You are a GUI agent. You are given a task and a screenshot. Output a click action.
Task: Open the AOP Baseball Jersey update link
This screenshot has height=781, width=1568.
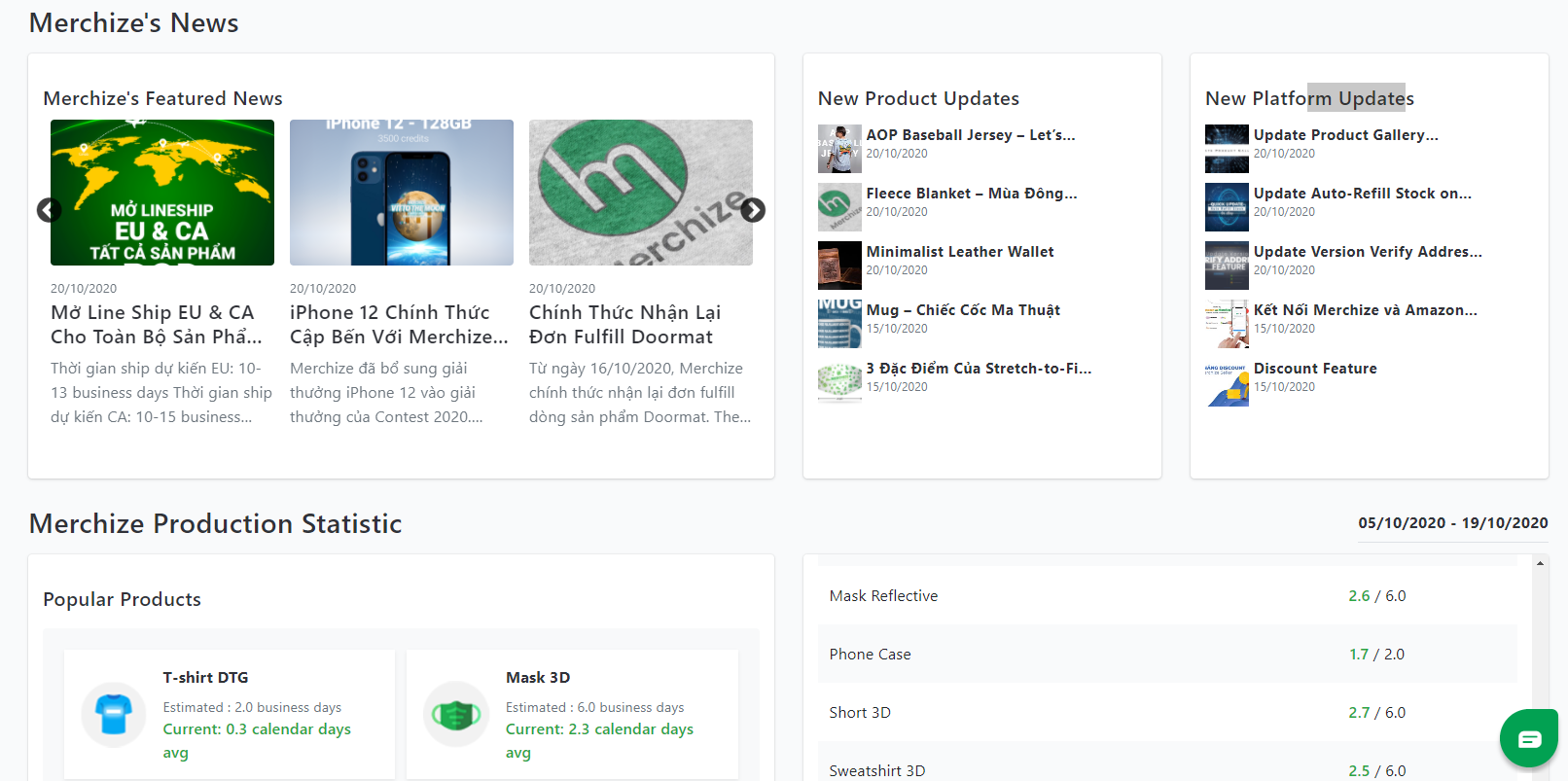[971, 135]
